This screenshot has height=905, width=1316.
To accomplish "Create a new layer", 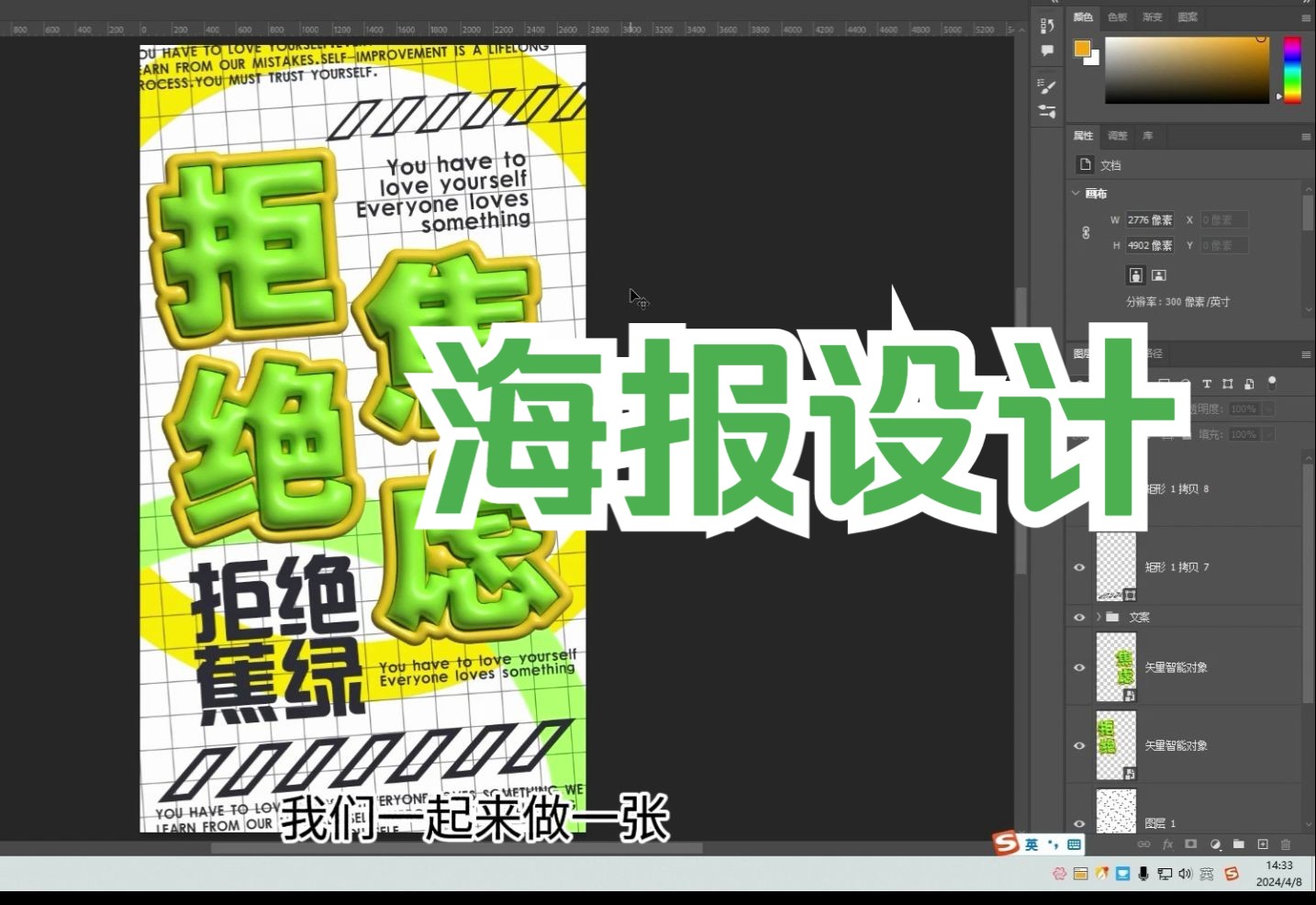I will pos(1263,844).
